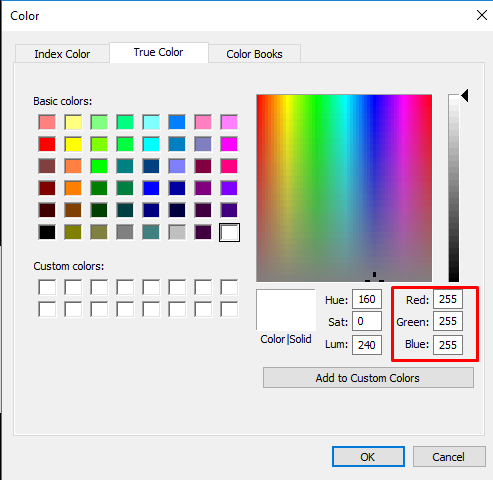Click the black luminance slider arrow
This screenshot has height=480, width=493.
pyautogui.click(x=465, y=96)
